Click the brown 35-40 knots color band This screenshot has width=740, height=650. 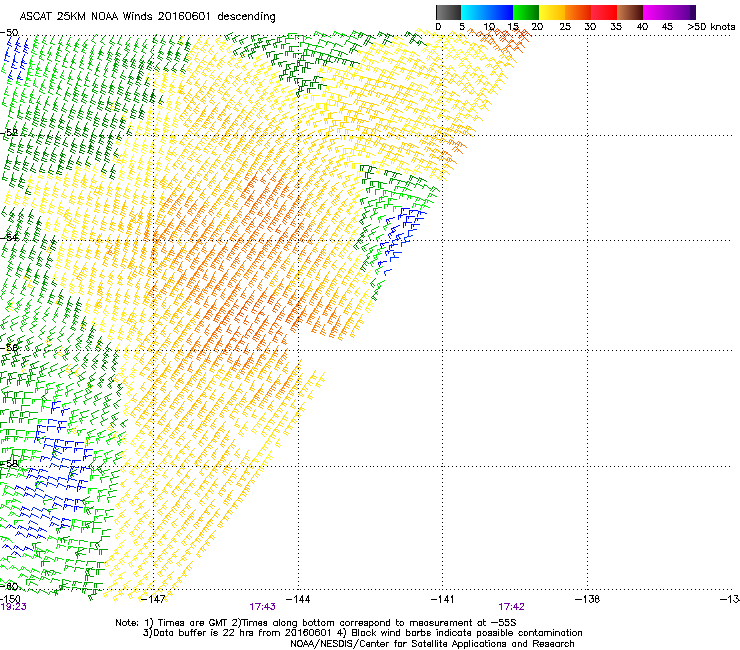click(x=630, y=12)
